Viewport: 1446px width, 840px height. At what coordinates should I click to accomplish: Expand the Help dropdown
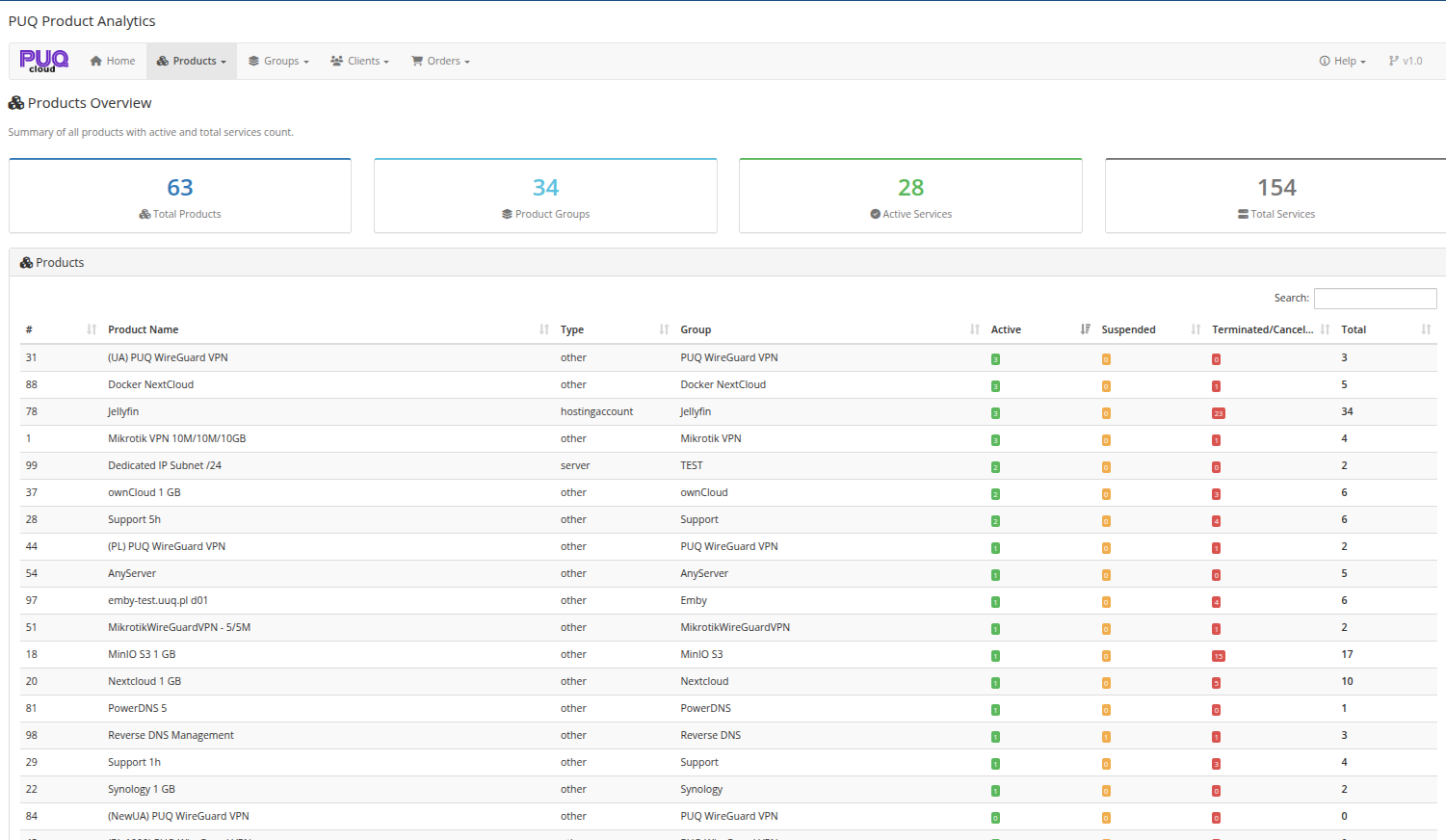[x=1342, y=61]
